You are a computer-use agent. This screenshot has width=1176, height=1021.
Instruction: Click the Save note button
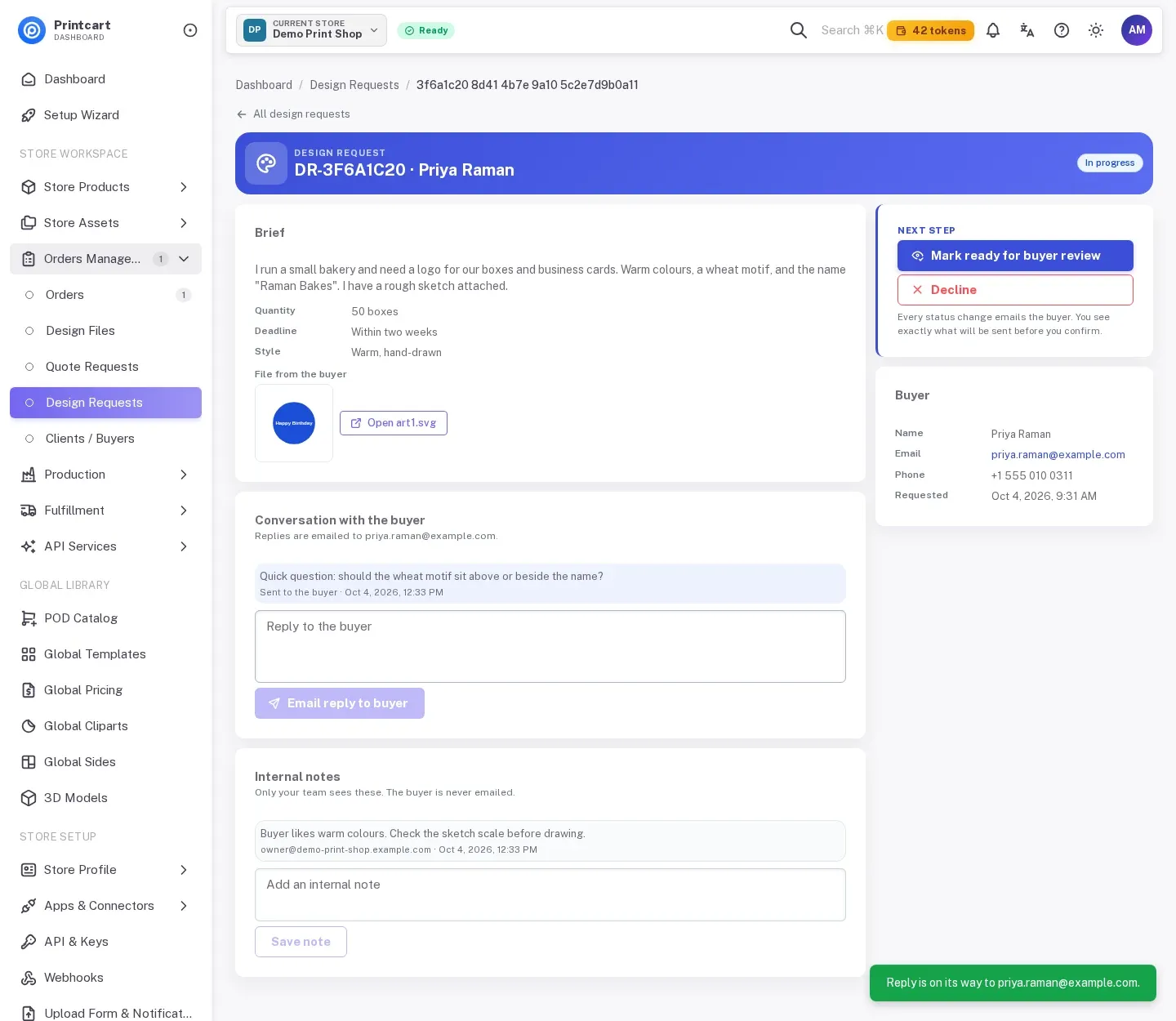[x=301, y=942]
